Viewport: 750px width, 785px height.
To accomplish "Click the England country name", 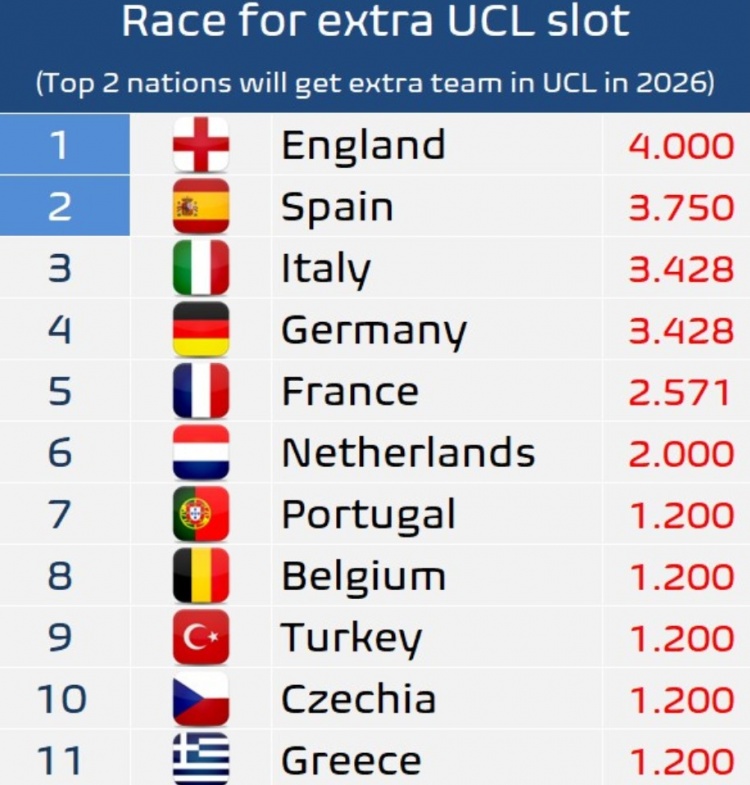I will [363, 146].
